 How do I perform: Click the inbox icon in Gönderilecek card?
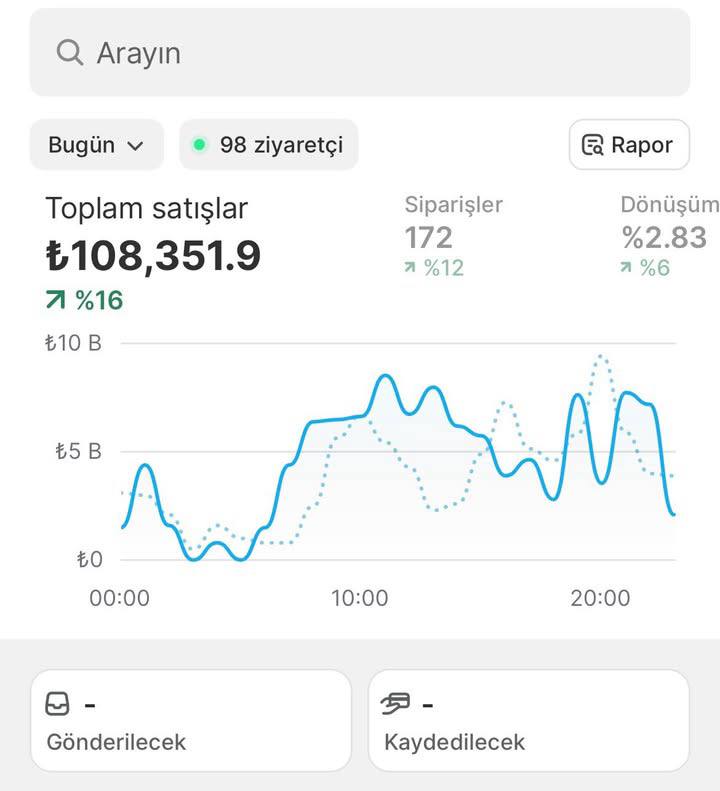(x=58, y=704)
